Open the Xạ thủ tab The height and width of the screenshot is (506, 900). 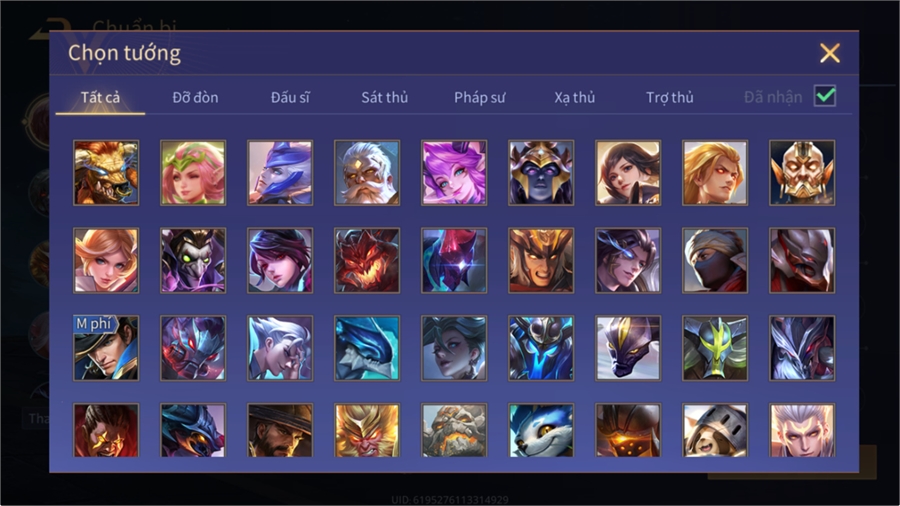click(575, 98)
